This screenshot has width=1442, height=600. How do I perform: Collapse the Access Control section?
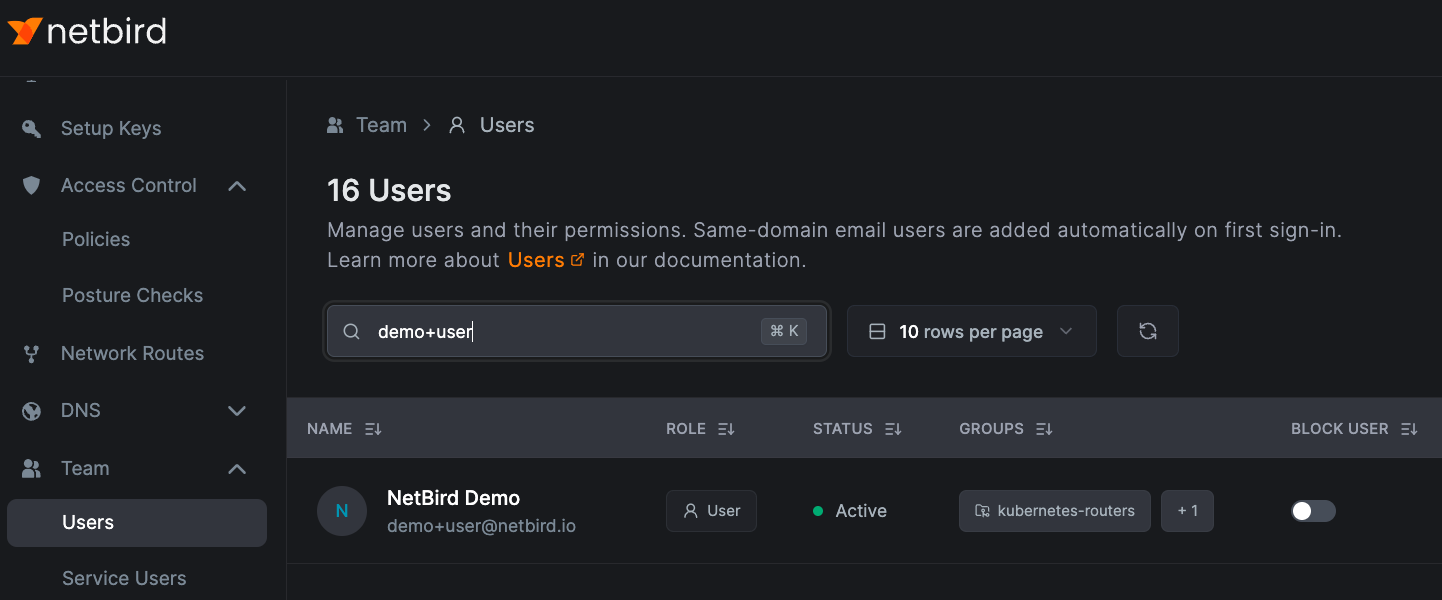pos(237,186)
